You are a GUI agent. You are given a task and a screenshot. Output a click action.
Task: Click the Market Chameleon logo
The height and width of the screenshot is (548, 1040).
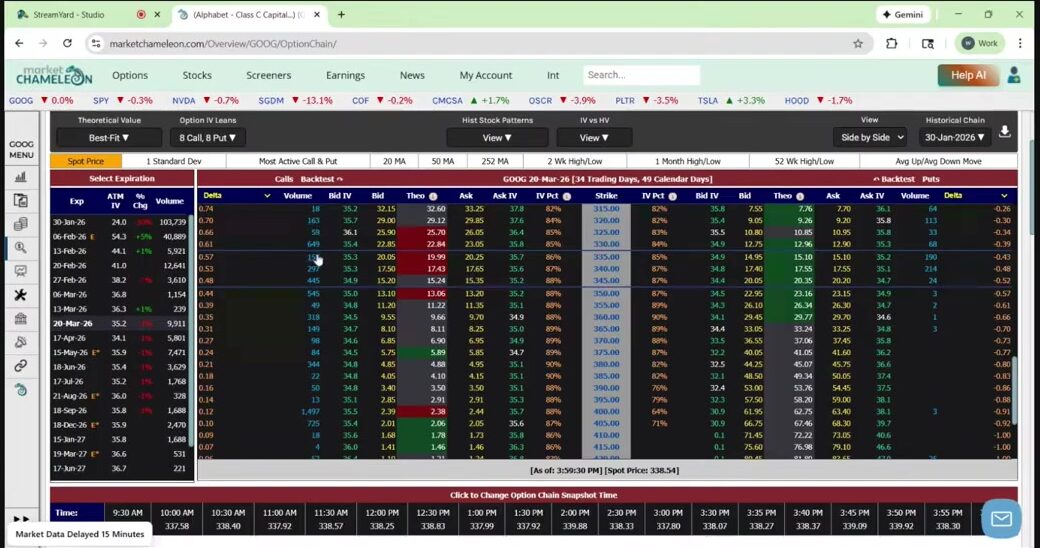pyautogui.click(x=54, y=75)
